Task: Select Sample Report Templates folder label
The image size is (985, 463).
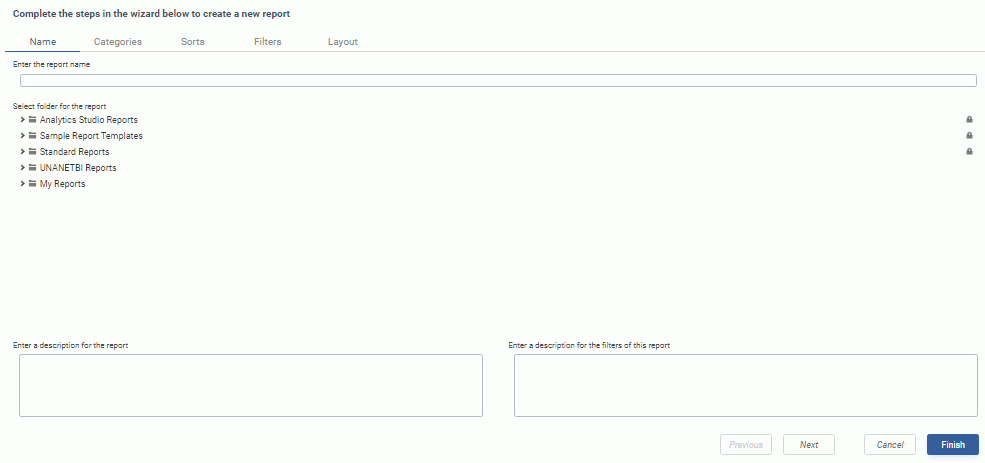Action: pyautogui.click(x=91, y=136)
